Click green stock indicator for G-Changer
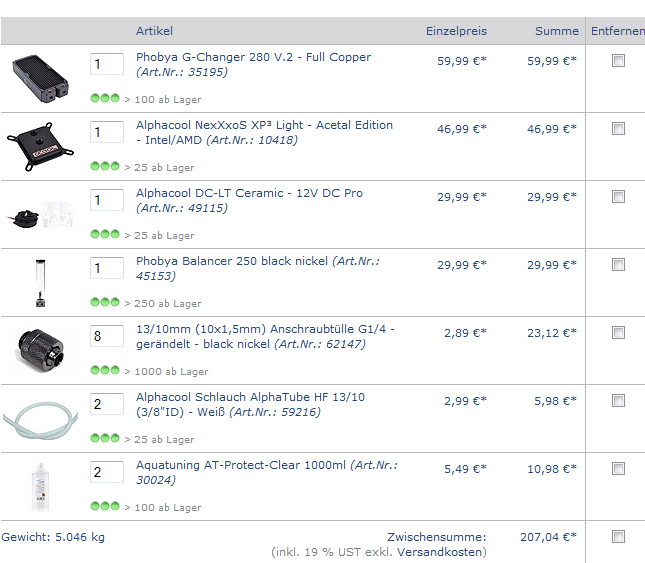The image size is (645, 563). pyautogui.click(x=105, y=99)
